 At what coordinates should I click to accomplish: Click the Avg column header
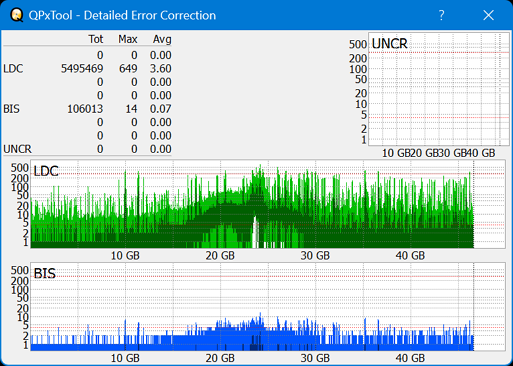click(162, 39)
